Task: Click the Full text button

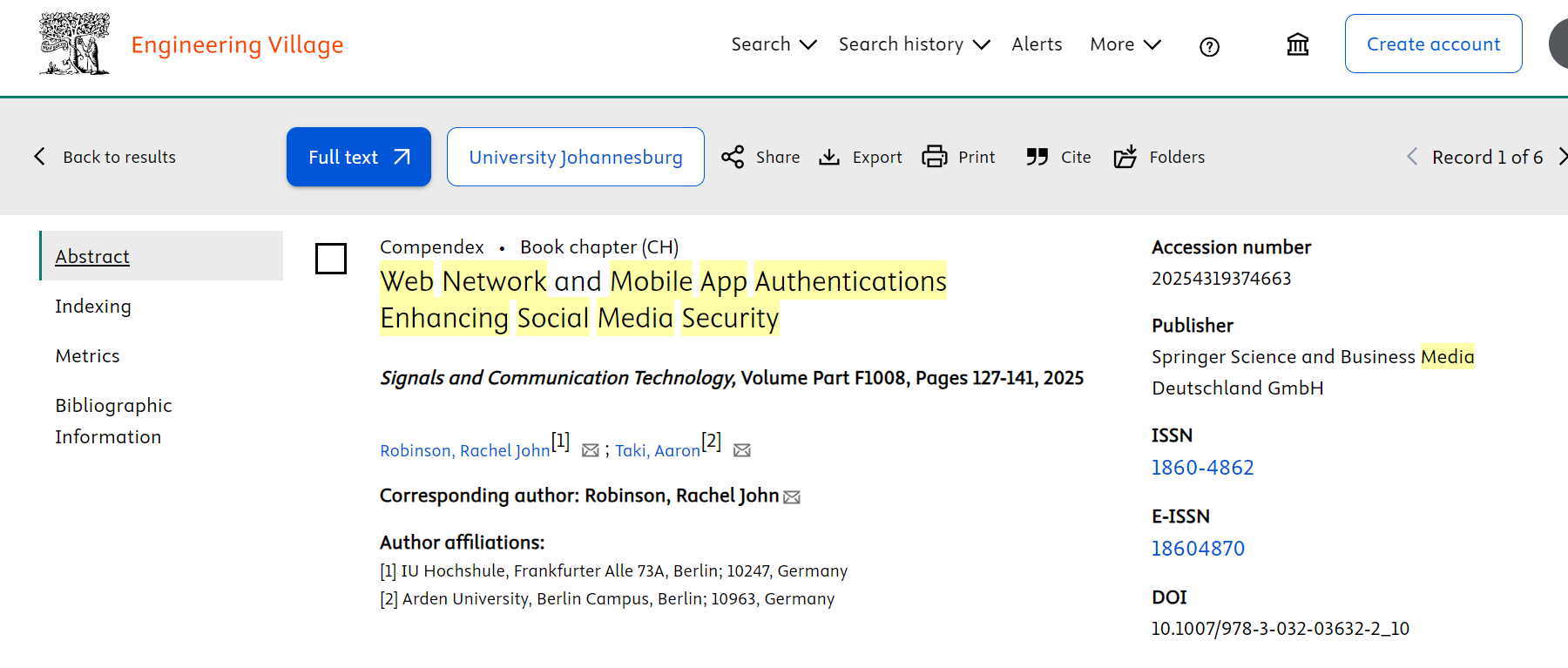Action: tap(358, 157)
